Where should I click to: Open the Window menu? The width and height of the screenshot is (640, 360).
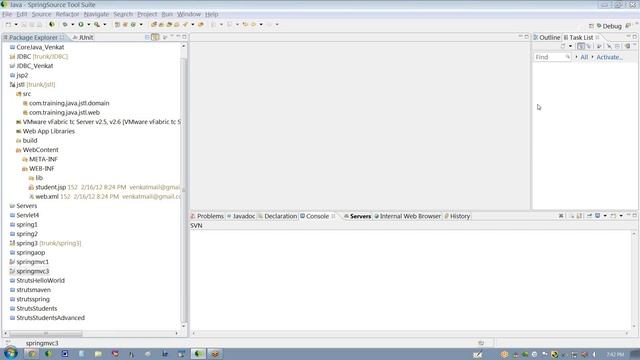(x=189, y=14)
